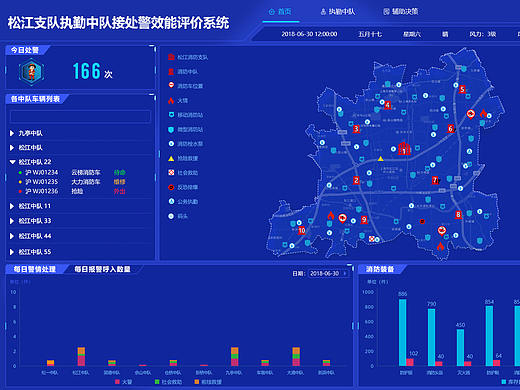The image size is (520, 390).
Task: Click the vehicle list search field
Action: (80, 117)
